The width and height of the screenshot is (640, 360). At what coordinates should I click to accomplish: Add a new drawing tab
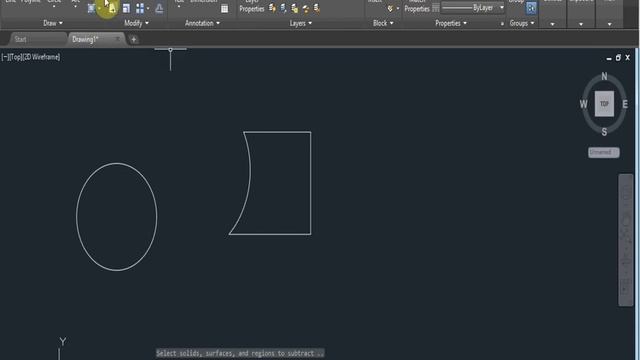point(133,40)
